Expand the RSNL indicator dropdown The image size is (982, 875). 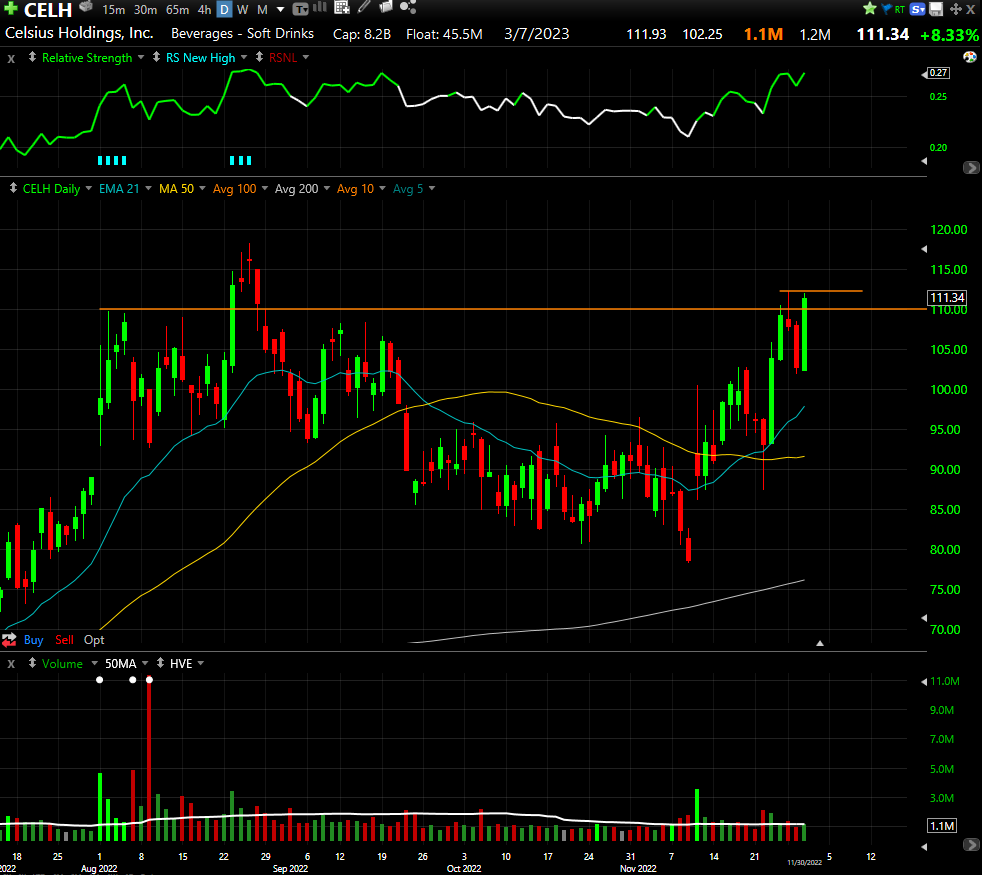pos(306,57)
